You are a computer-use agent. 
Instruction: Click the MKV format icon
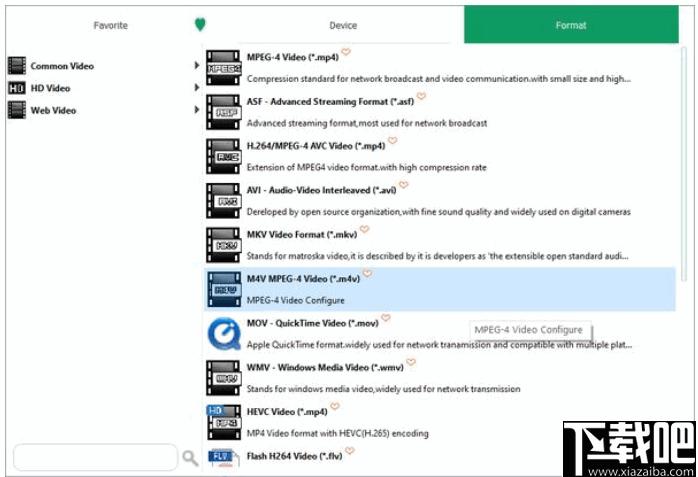point(223,245)
